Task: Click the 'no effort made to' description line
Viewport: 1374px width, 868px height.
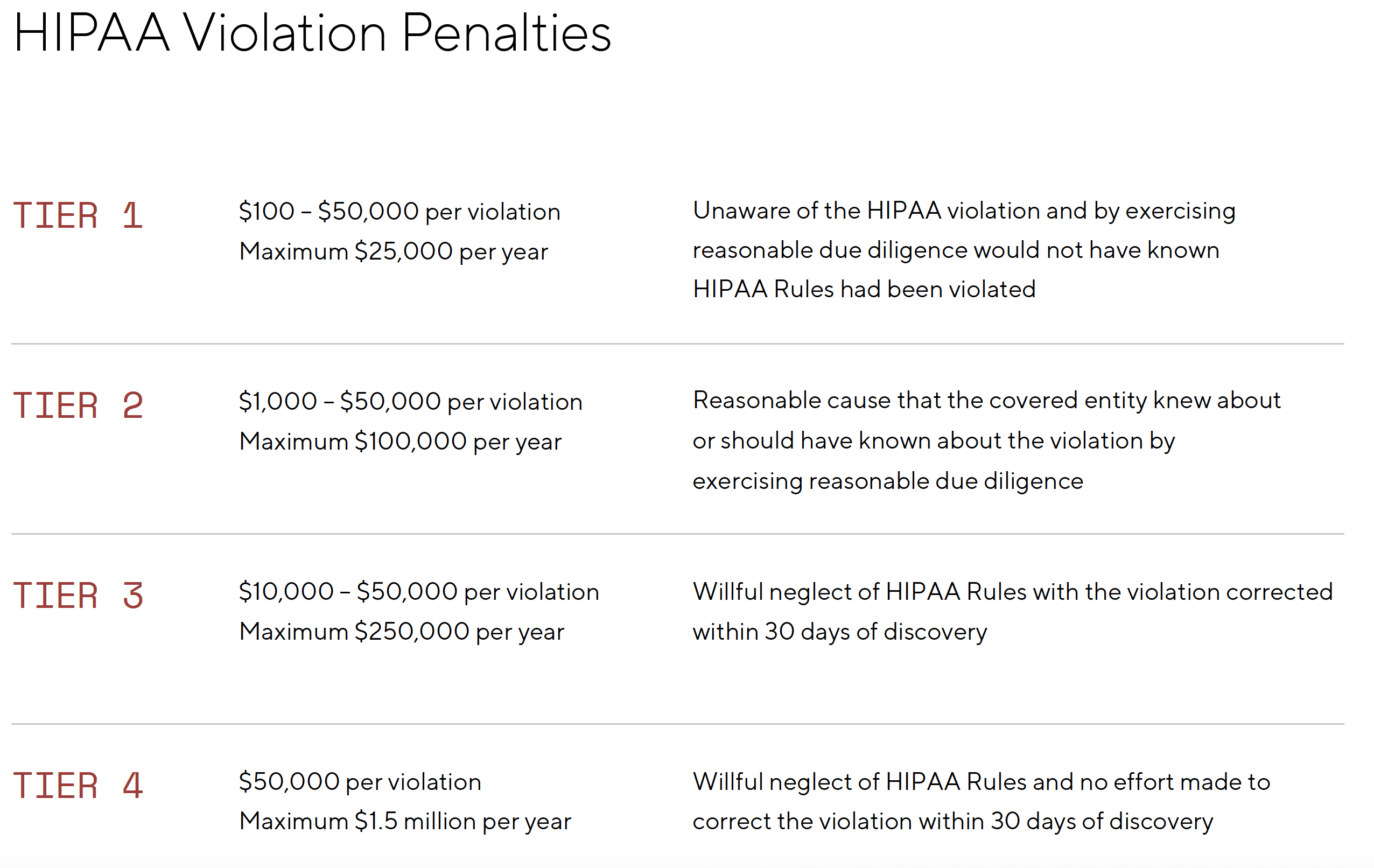Action: tap(981, 782)
